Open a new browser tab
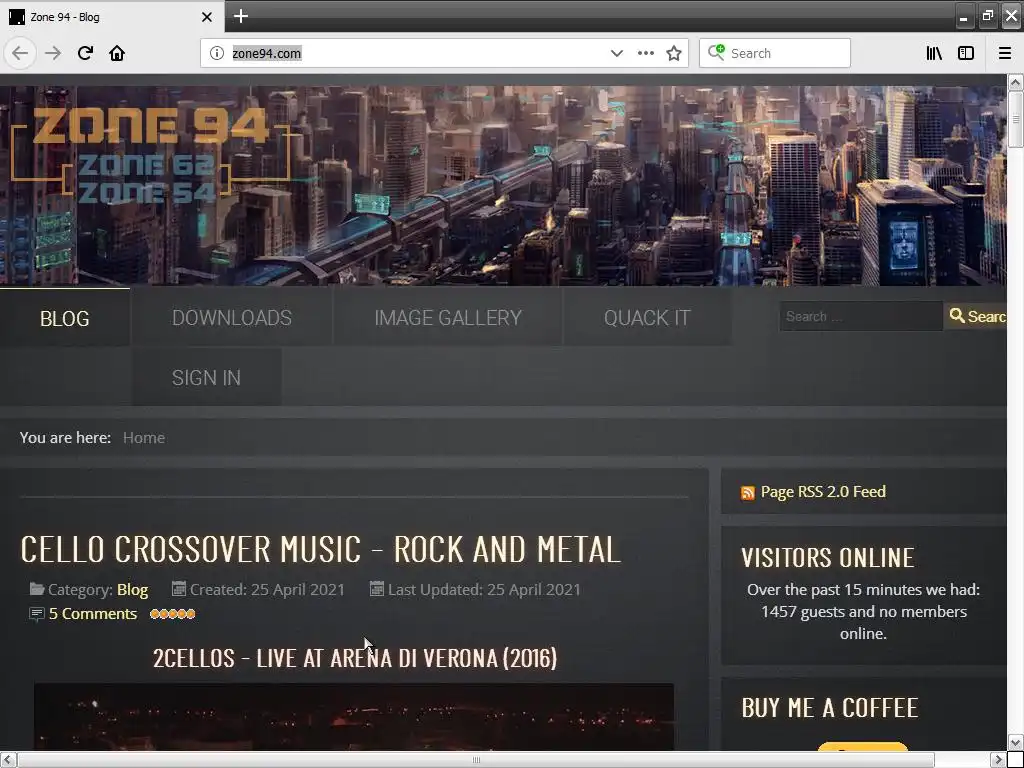 tap(240, 16)
